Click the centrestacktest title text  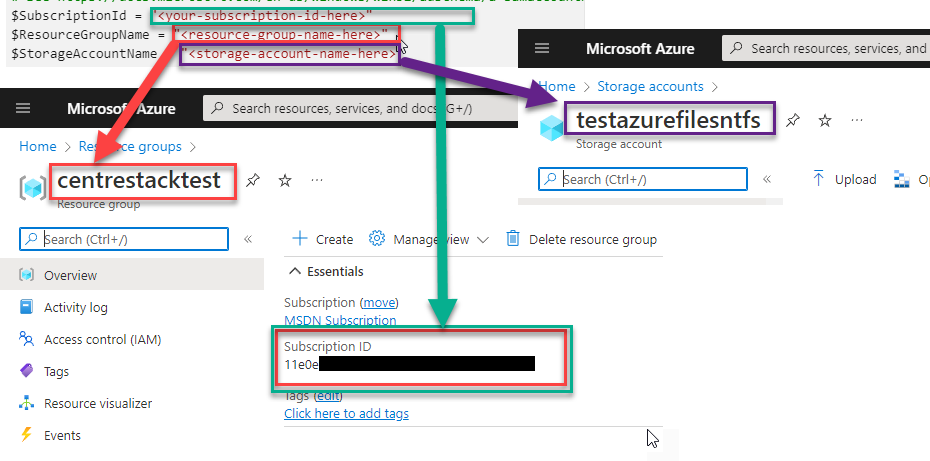(x=139, y=180)
